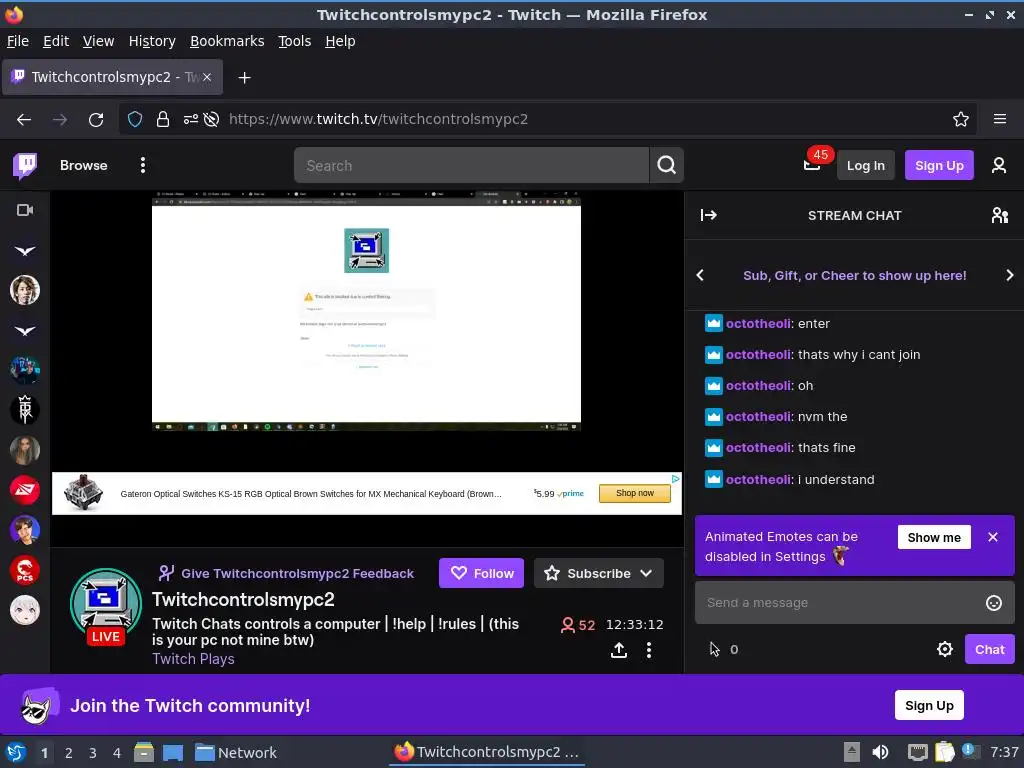The image size is (1024, 768).
Task: Click the followed channels camera icon in sidebar
Action: 25,210
